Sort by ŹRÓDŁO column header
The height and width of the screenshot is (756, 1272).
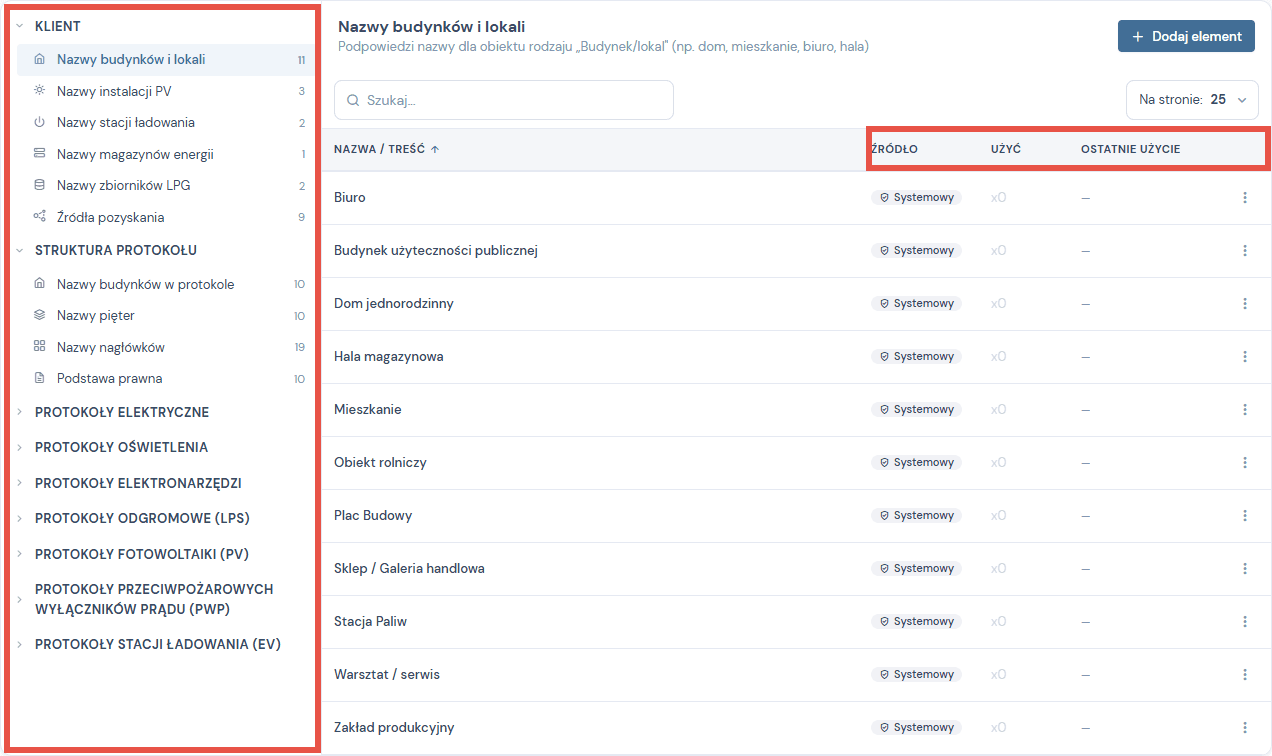[894, 149]
